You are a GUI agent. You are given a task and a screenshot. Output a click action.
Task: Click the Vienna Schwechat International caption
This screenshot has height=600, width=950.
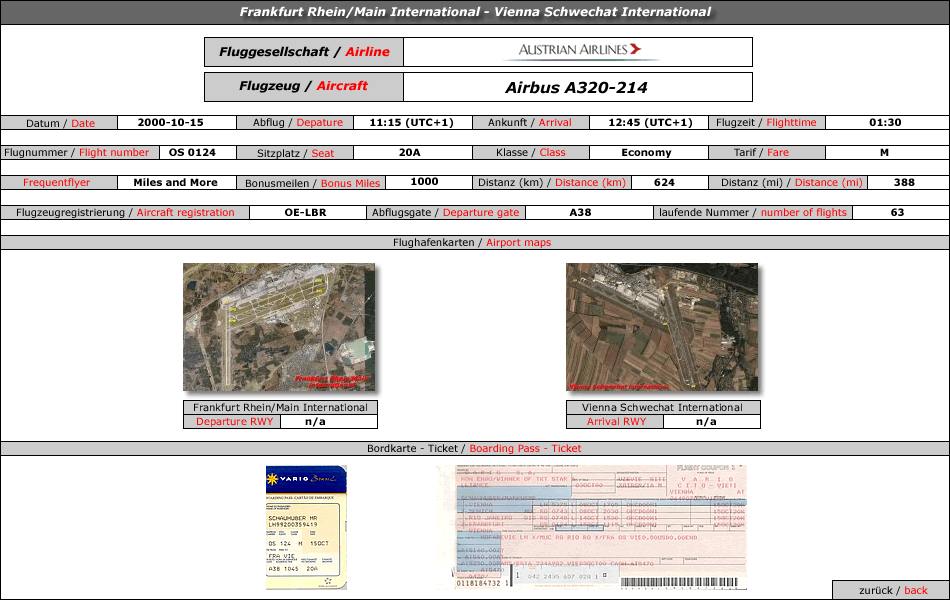663,407
